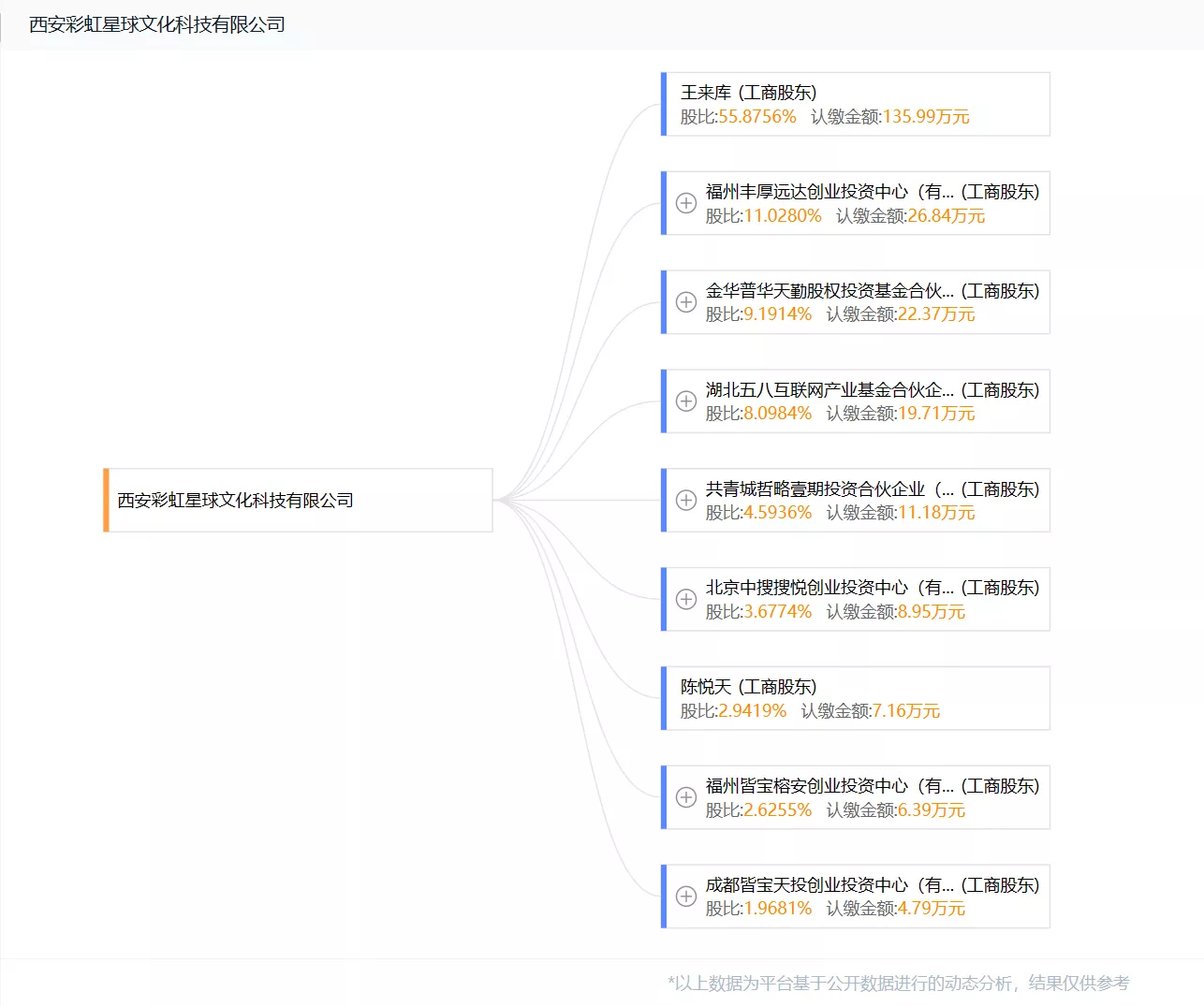Click subscribed amount 135.99万元
Viewport: 1204px width, 1006px height.
[x=926, y=117]
